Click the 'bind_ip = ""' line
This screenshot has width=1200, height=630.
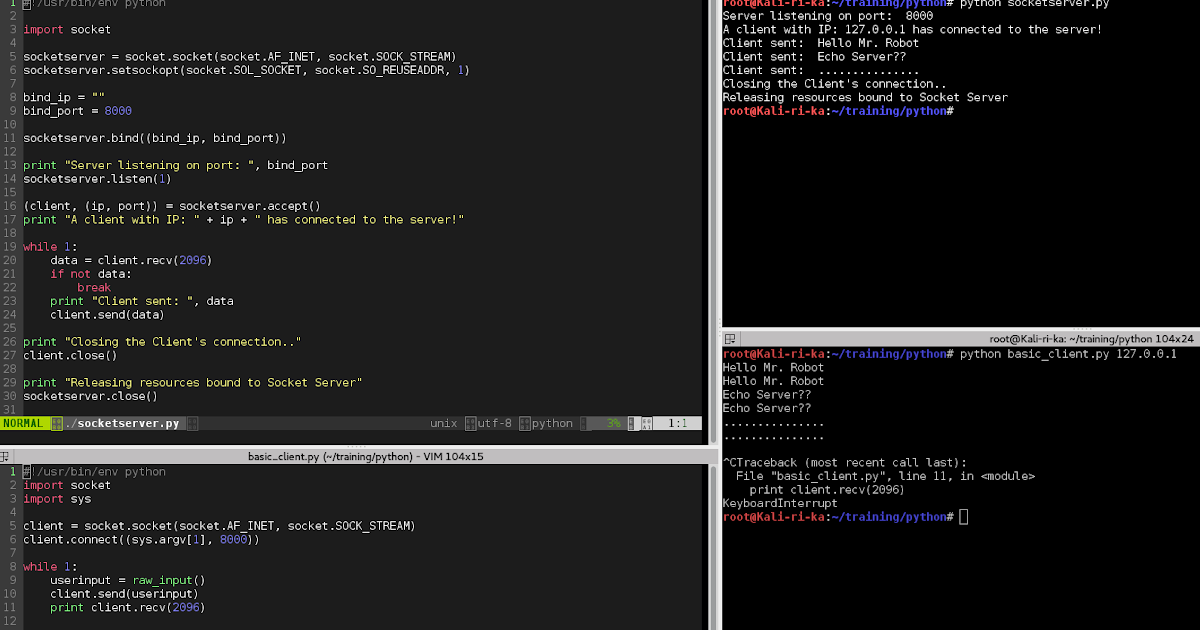coord(64,97)
